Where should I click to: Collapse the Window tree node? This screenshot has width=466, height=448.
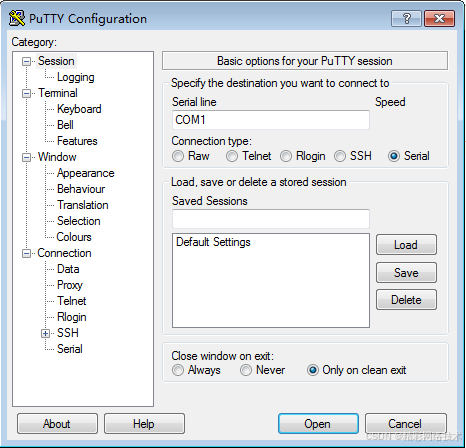click(26, 158)
